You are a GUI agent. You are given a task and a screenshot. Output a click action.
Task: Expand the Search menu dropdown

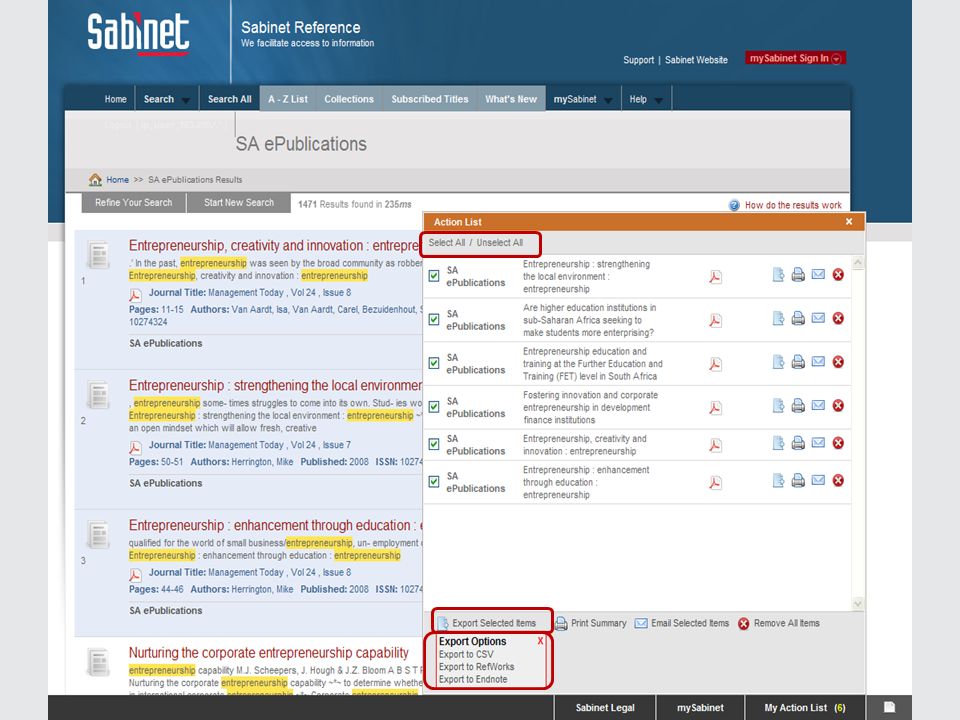tap(186, 100)
